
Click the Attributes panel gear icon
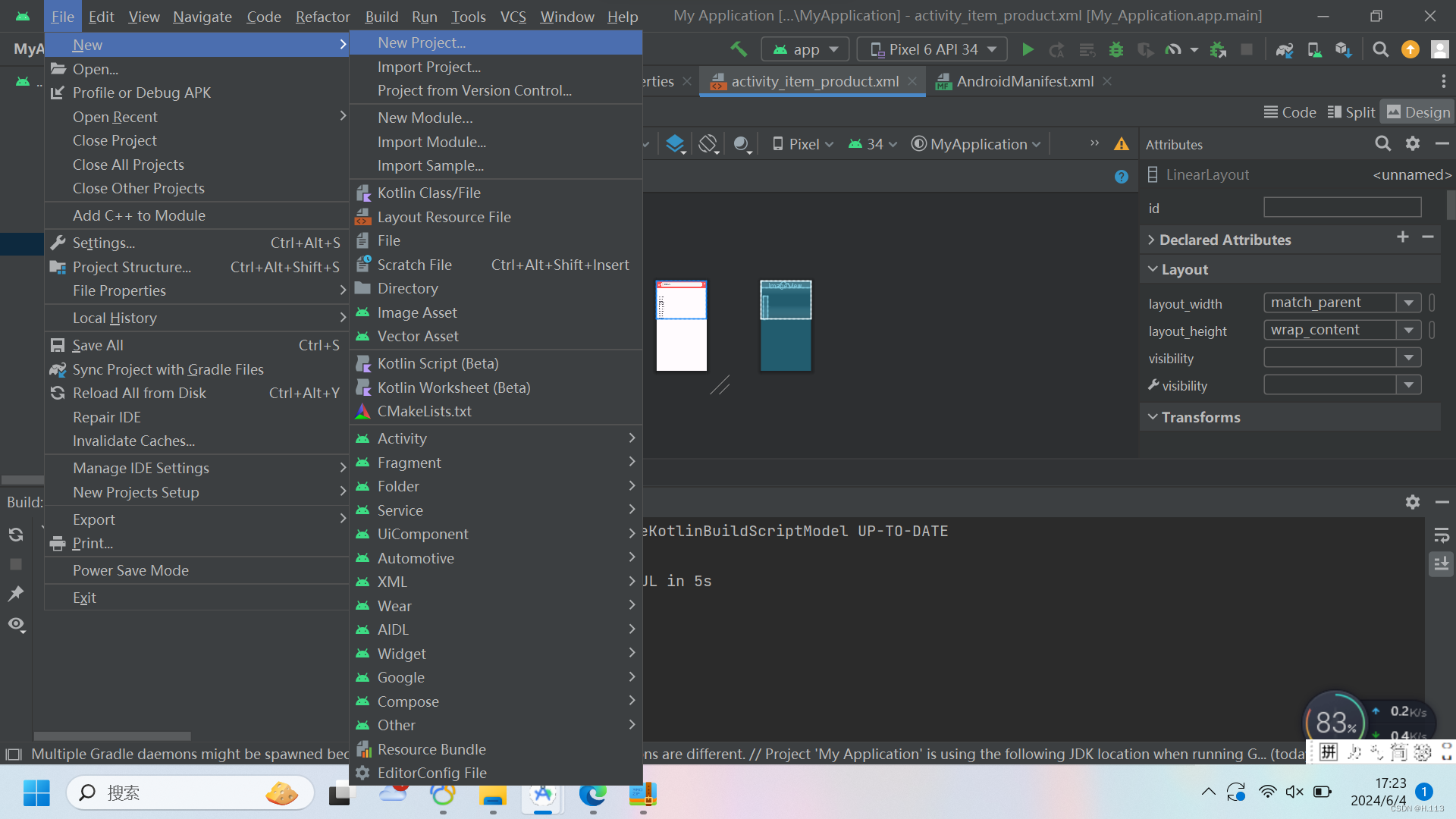click(x=1412, y=144)
